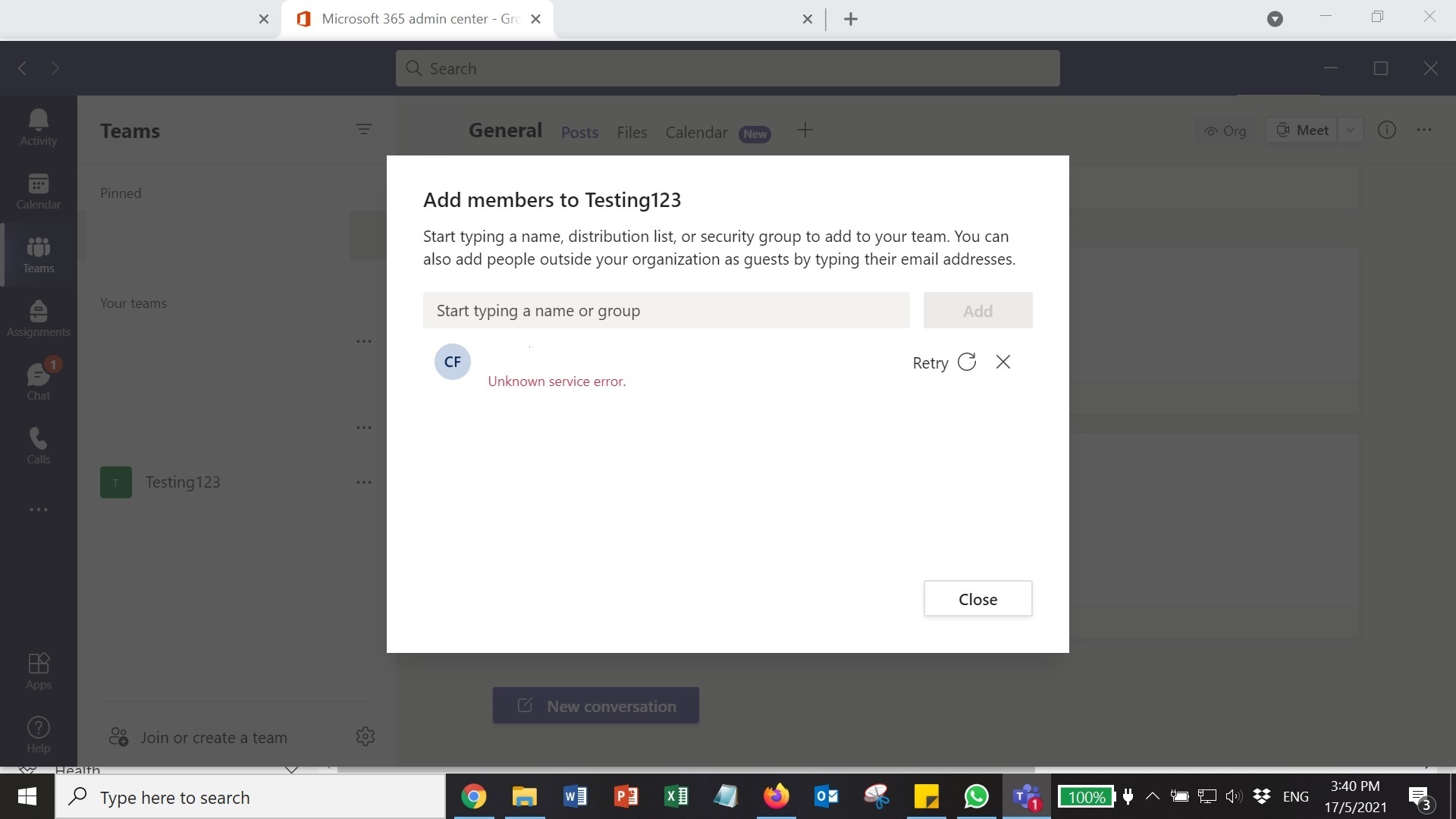This screenshot has width=1456, height=819.
Task: Click the Assignments icon in sidebar
Action: [37, 316]
